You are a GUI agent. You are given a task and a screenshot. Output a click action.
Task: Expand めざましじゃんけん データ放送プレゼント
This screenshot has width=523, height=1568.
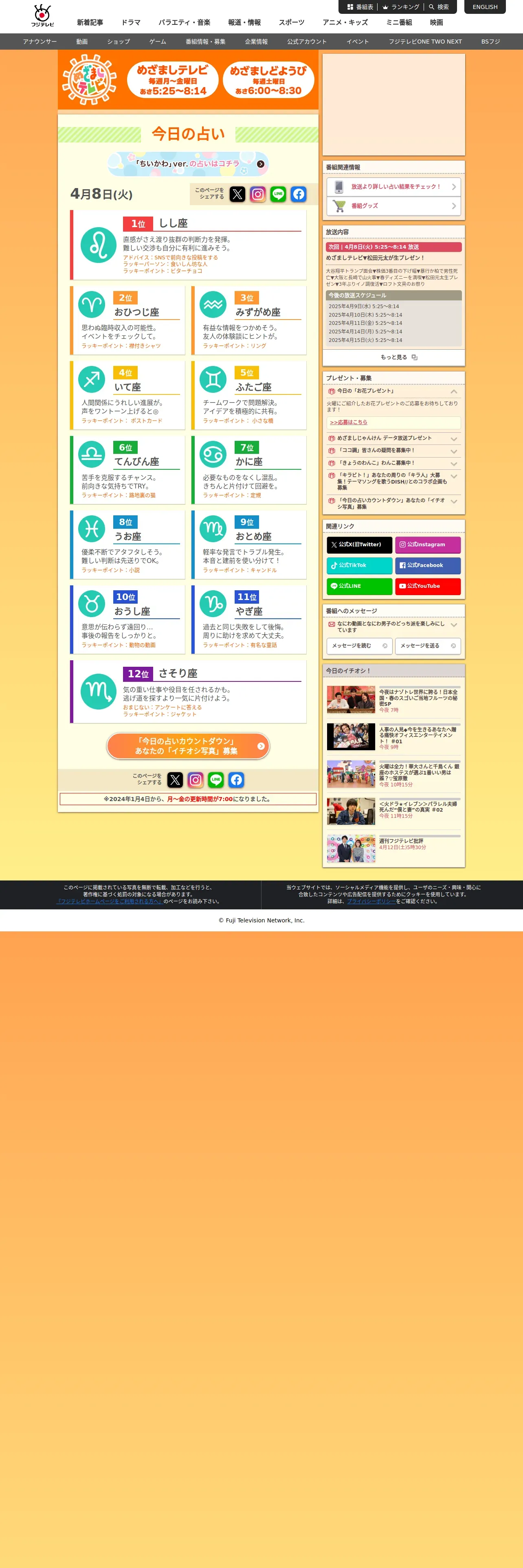(454, 439)
